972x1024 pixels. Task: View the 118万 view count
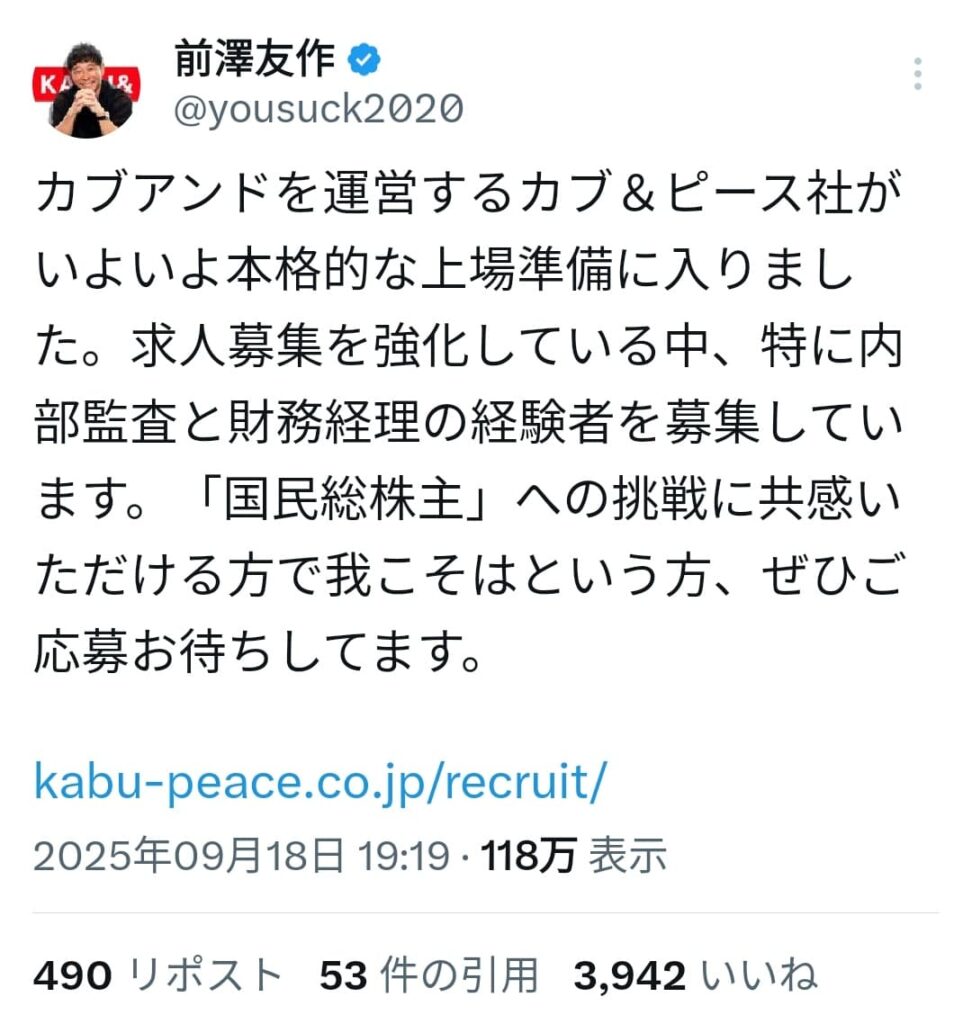pos(528,856)
